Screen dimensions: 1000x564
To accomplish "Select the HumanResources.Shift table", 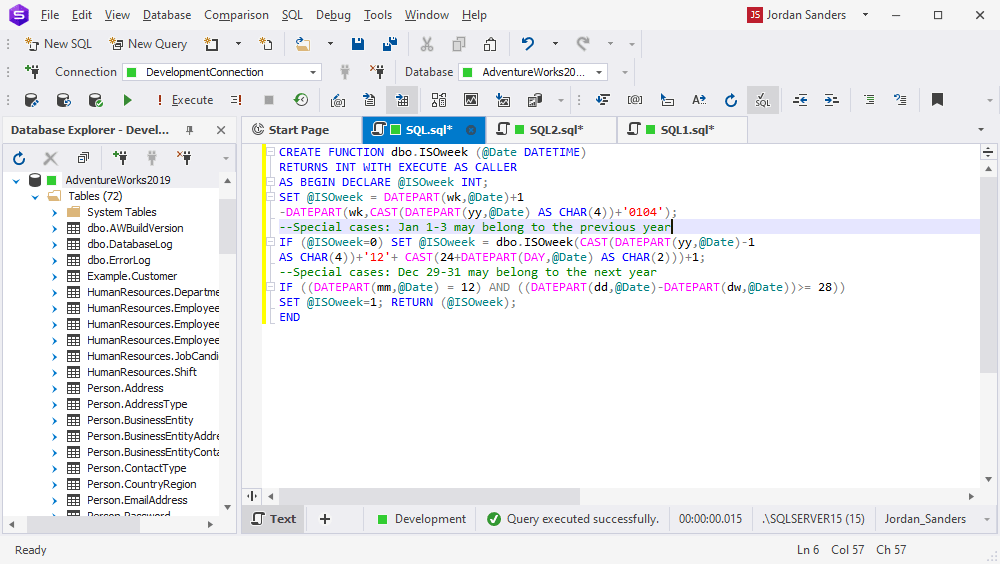I will (142, 372).
